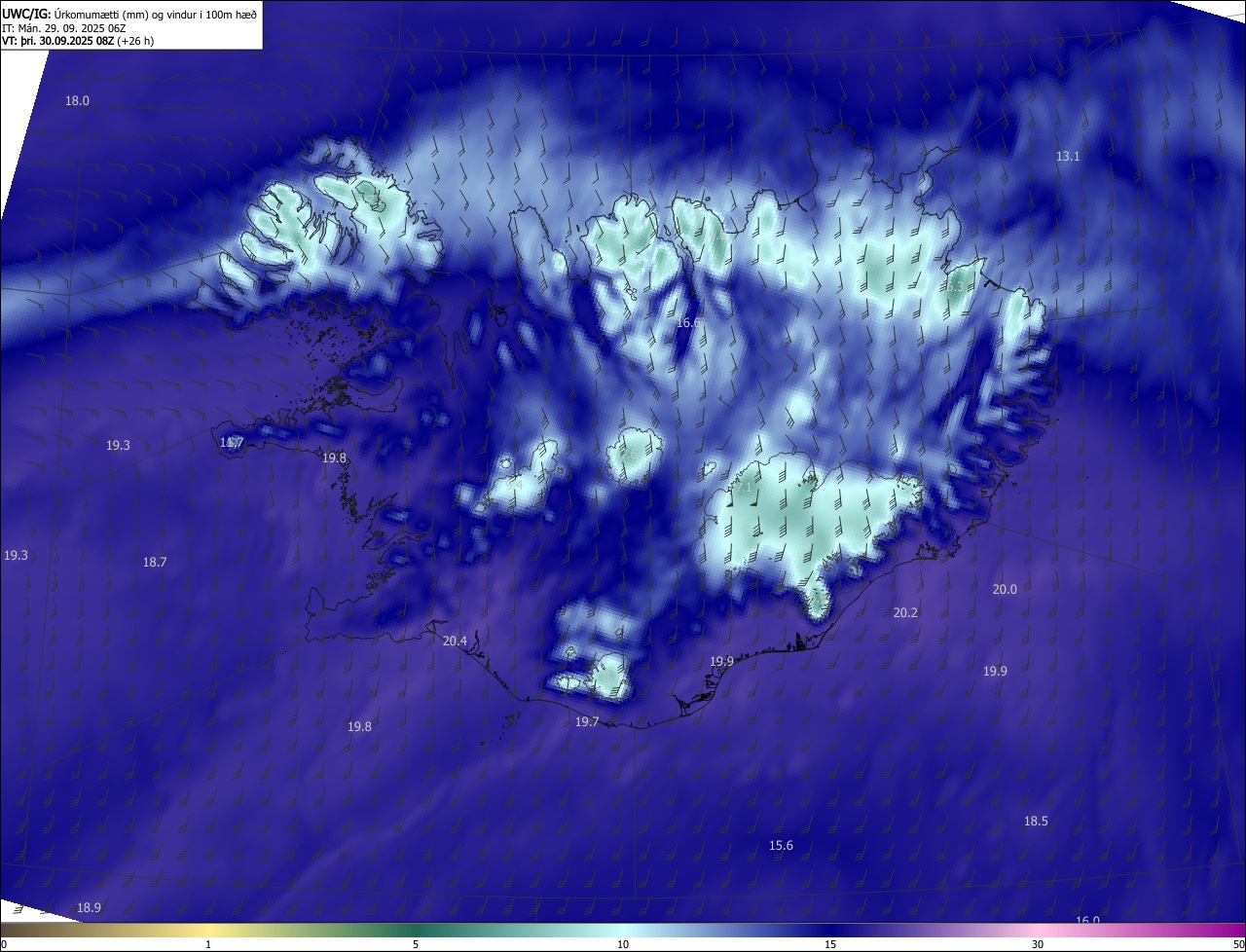The height and width of the screenshot is (952, 1246).
Task: Click the color scale label 10
Action: pyautogui.click(x=623, y=945)
